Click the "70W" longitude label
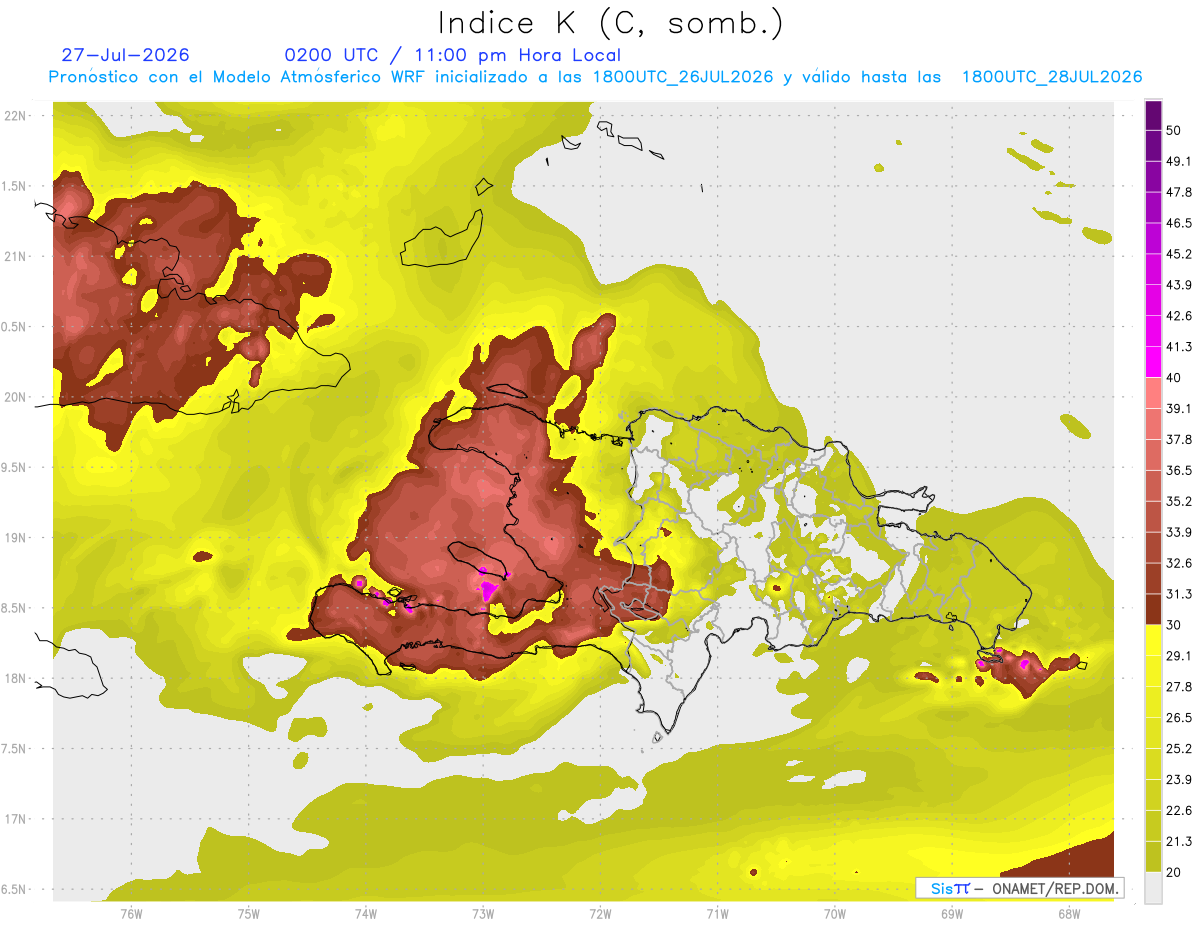The height and width of the screenshot is (927, 1200). pos(835,913)
